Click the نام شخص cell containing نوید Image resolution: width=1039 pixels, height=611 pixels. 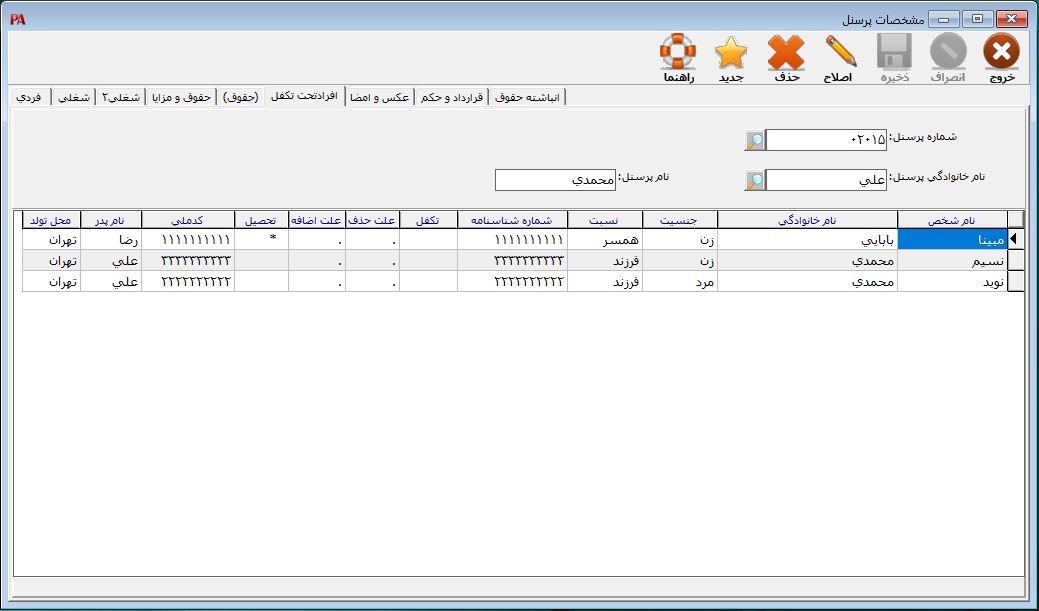coord(952,282)
